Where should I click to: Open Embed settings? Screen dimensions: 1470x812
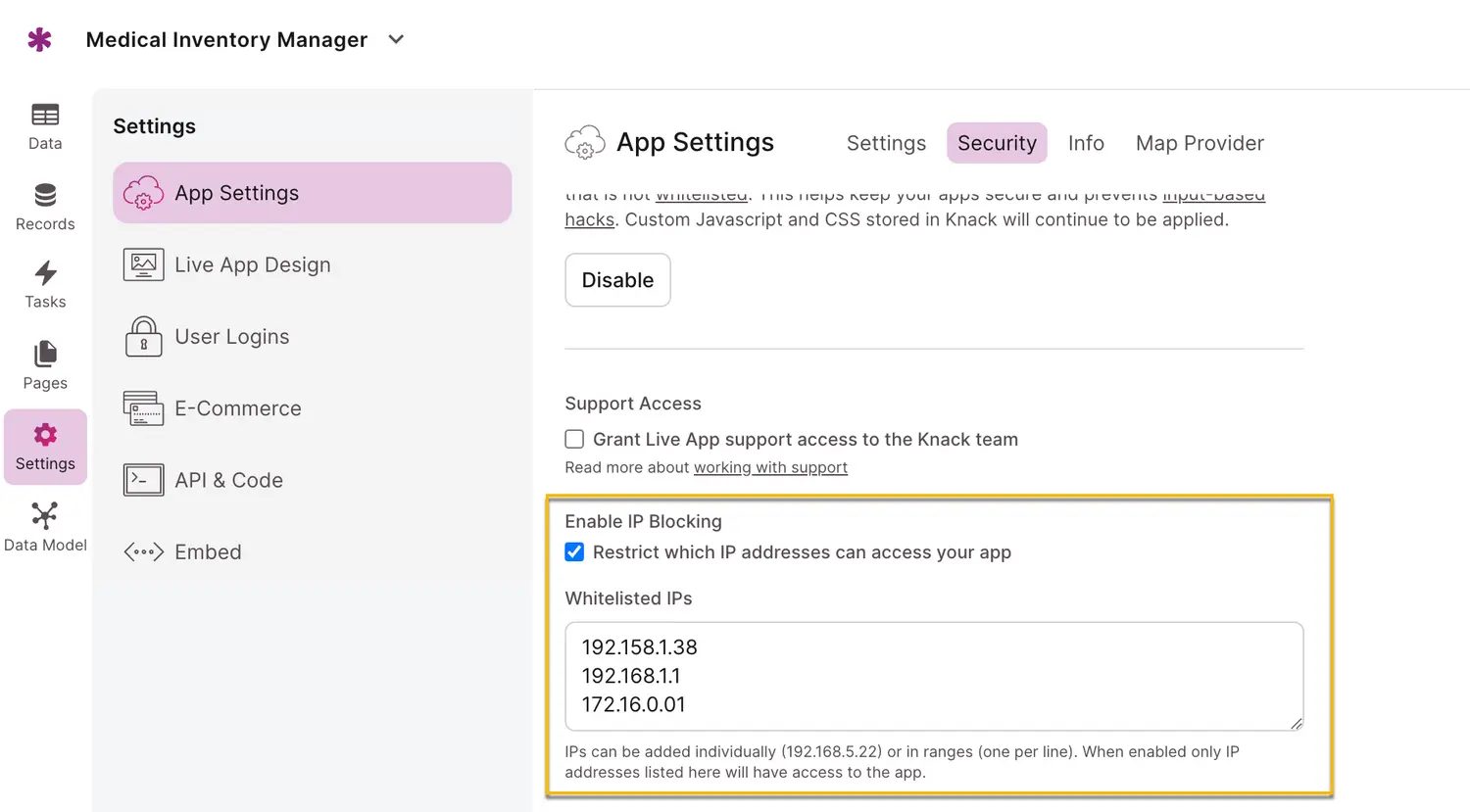click(x=208, y=552)
